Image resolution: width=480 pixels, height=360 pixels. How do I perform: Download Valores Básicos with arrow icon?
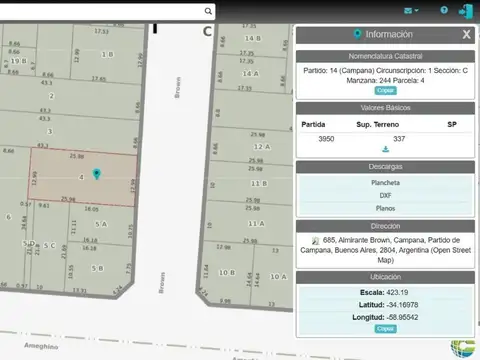[385, 149]
